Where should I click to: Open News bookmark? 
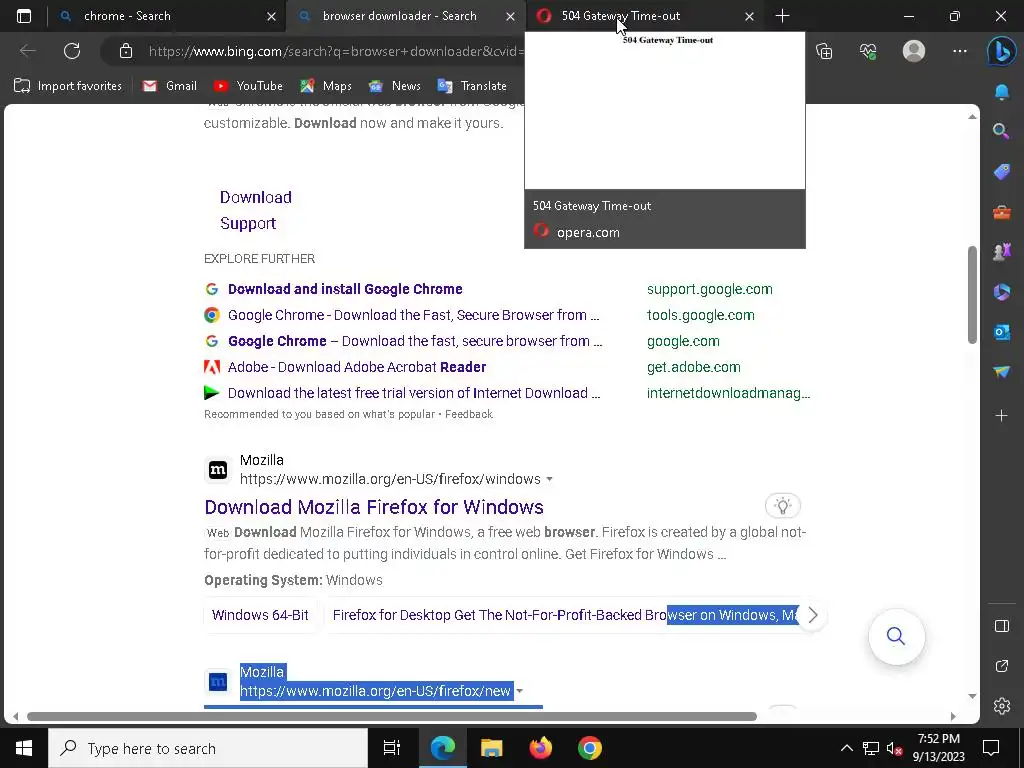pos(394,86)
